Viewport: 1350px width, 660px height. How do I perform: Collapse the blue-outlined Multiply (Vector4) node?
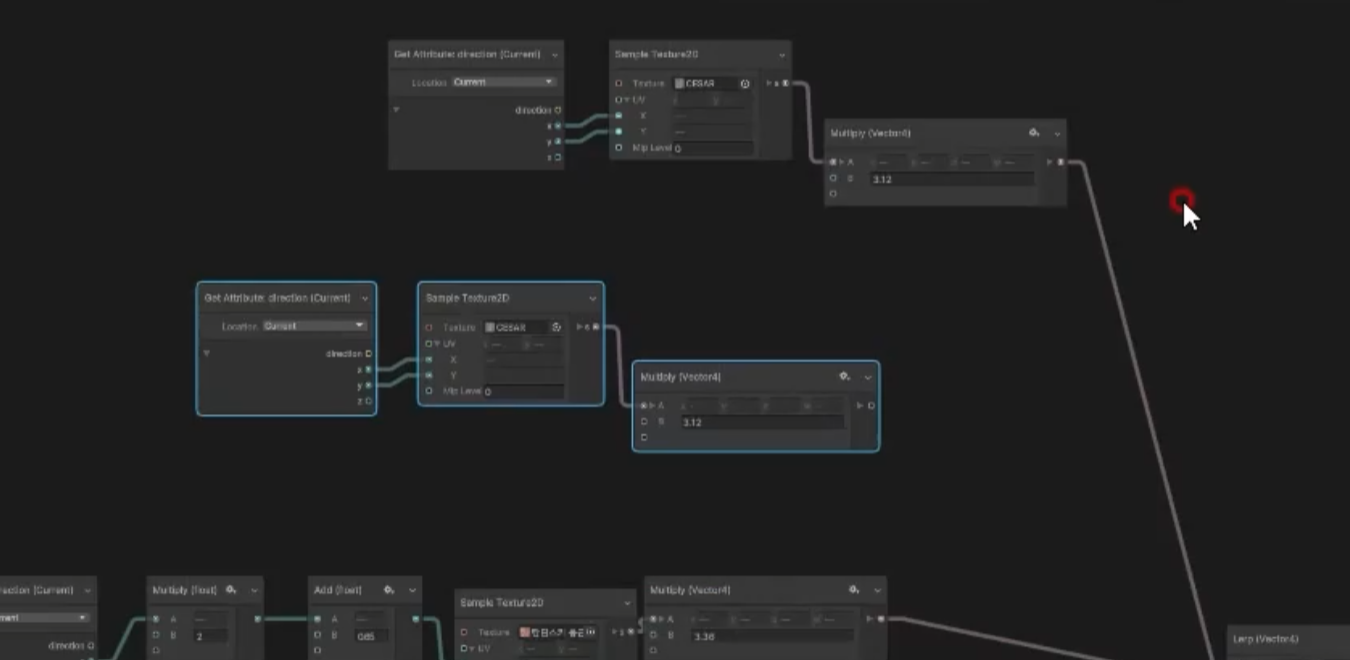coord(867,377)
